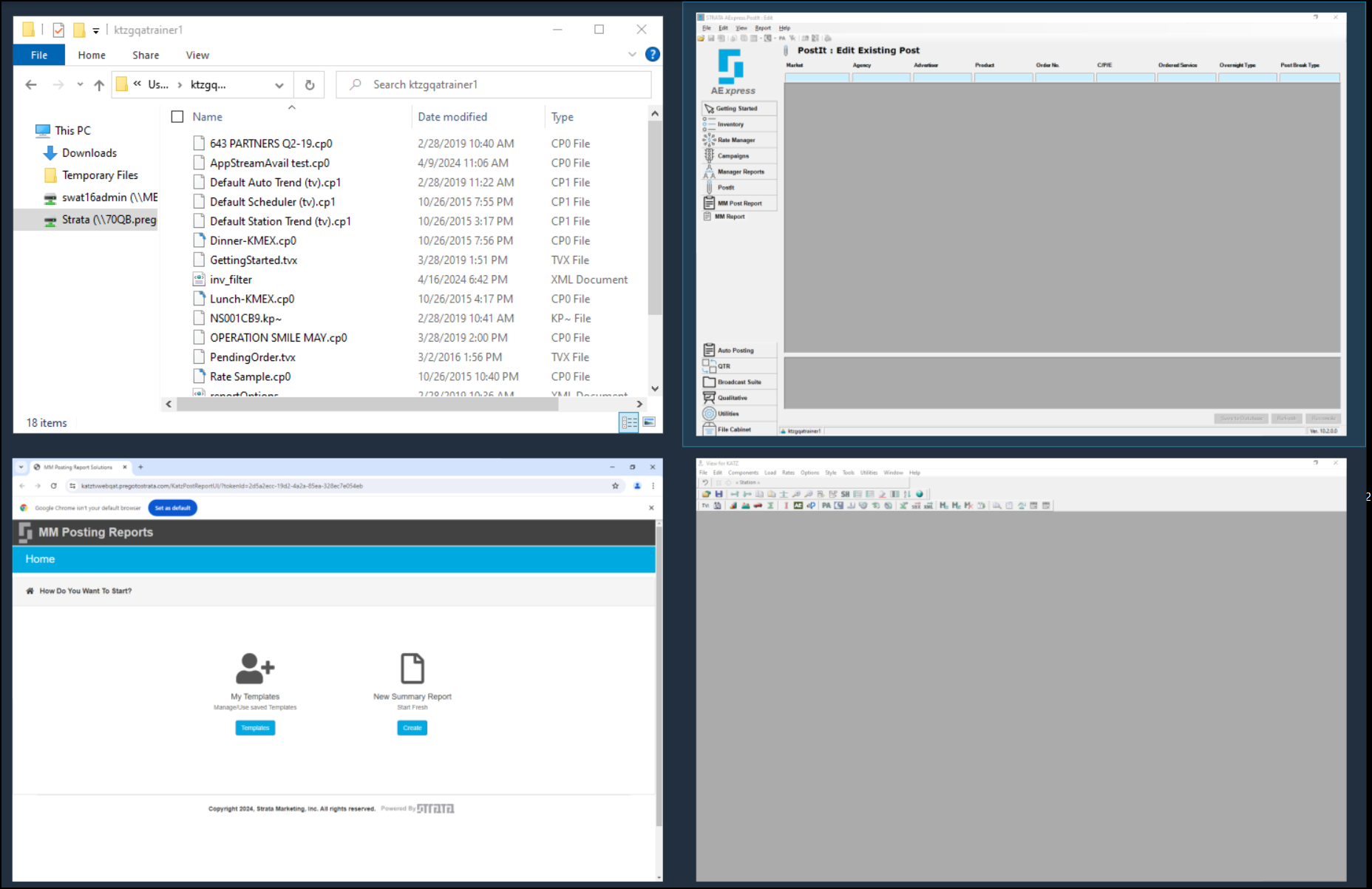Image resolution: width=1372 pixels, height=889 pixels.
Task: Open the Station dropdown in View for KATZ
Action: click(748, 482)
